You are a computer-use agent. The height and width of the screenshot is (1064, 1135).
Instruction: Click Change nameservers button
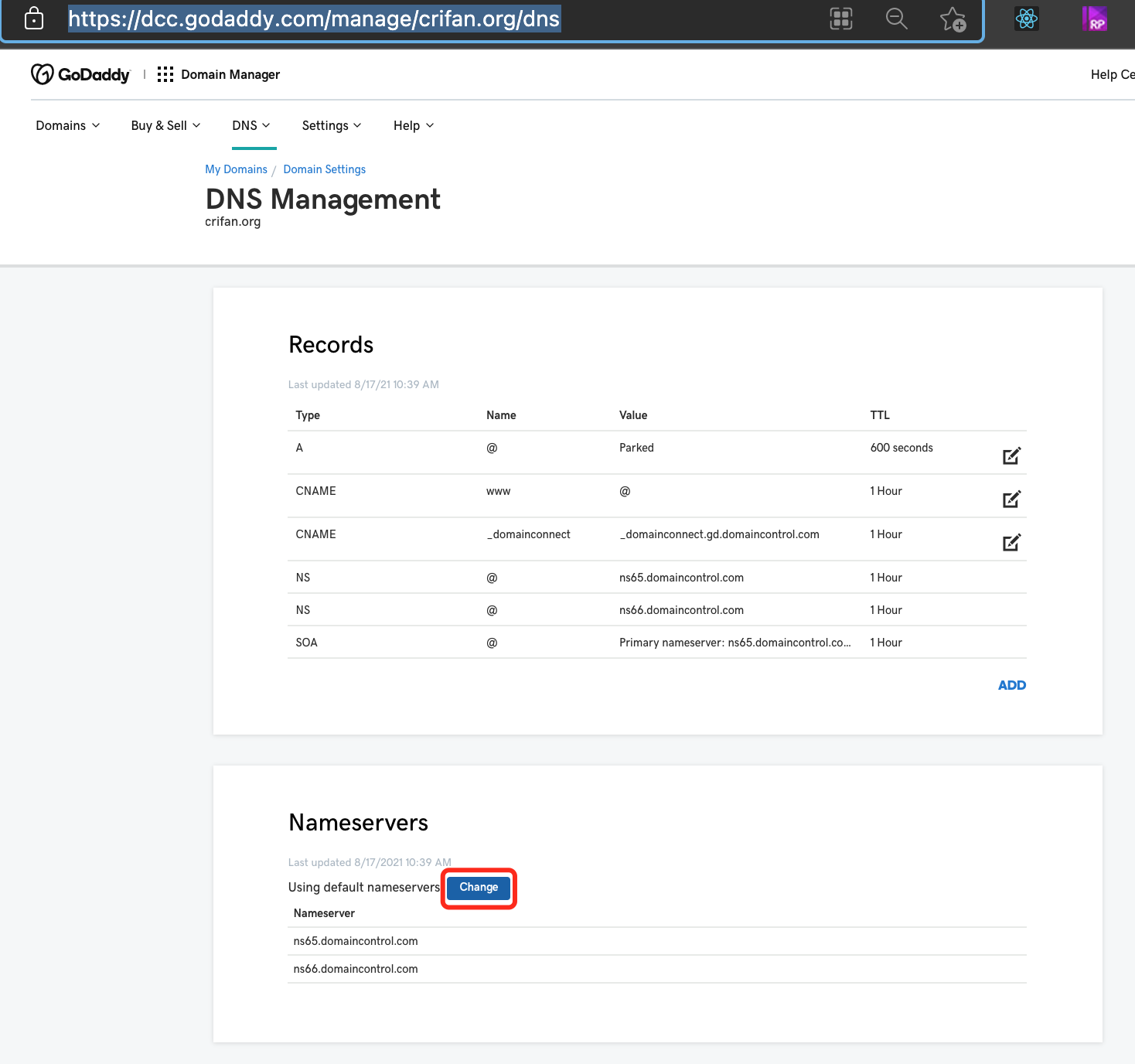479,888
